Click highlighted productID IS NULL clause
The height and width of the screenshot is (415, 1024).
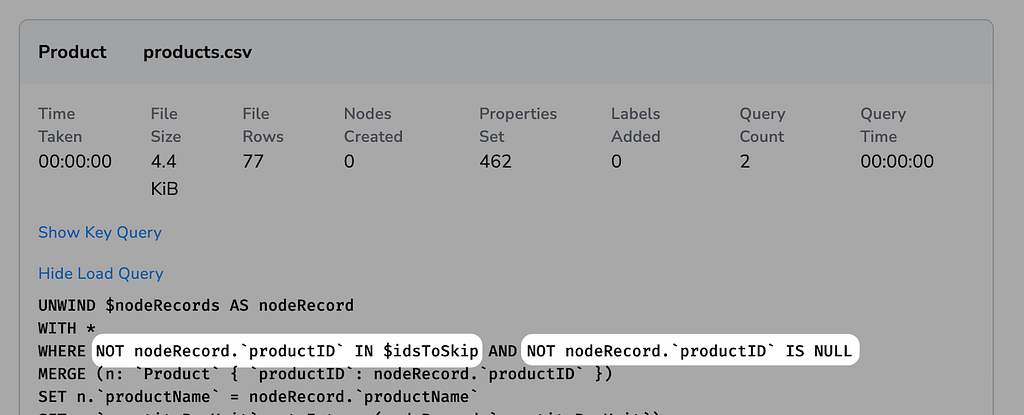pos(689,351)
